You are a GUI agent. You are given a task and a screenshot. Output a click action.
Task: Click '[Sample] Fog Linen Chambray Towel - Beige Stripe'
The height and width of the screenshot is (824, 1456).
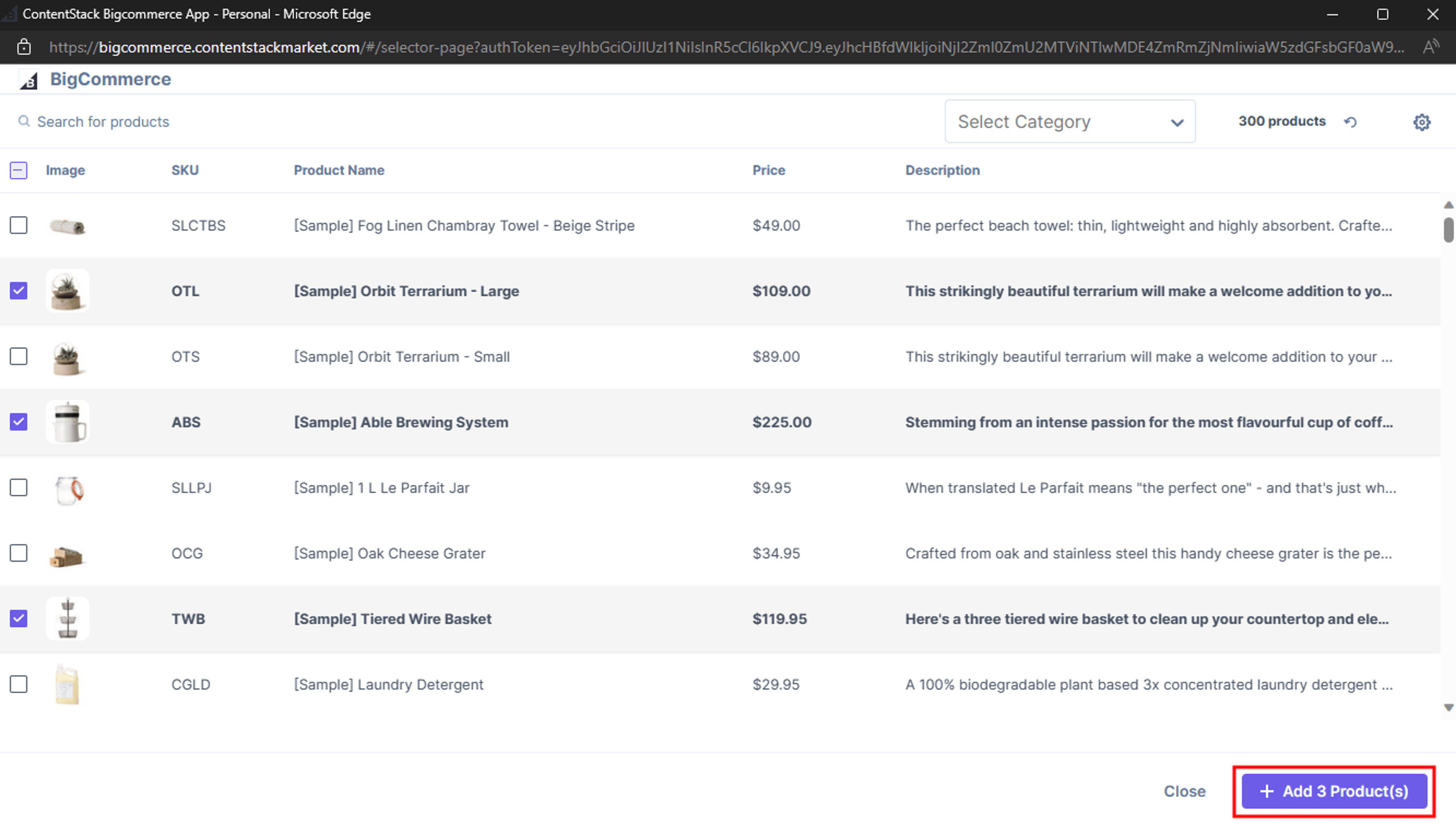click(464, 225)
